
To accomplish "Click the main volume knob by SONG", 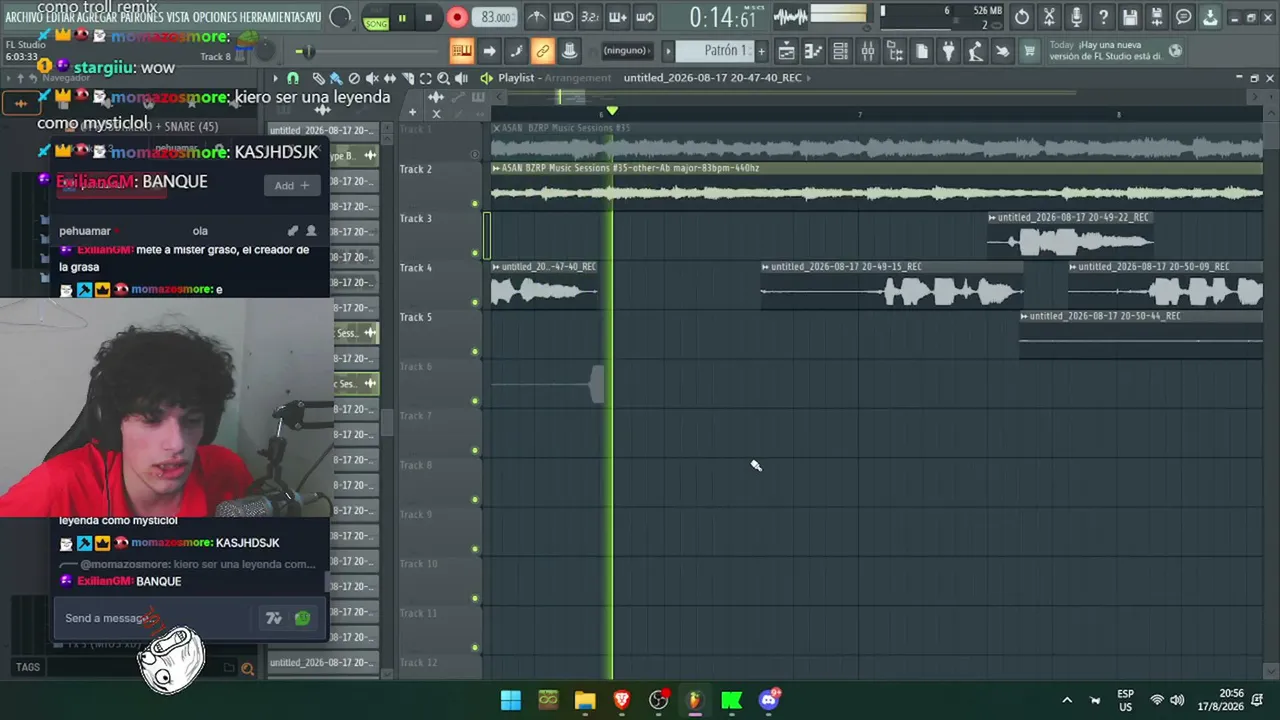I will 340,17.
